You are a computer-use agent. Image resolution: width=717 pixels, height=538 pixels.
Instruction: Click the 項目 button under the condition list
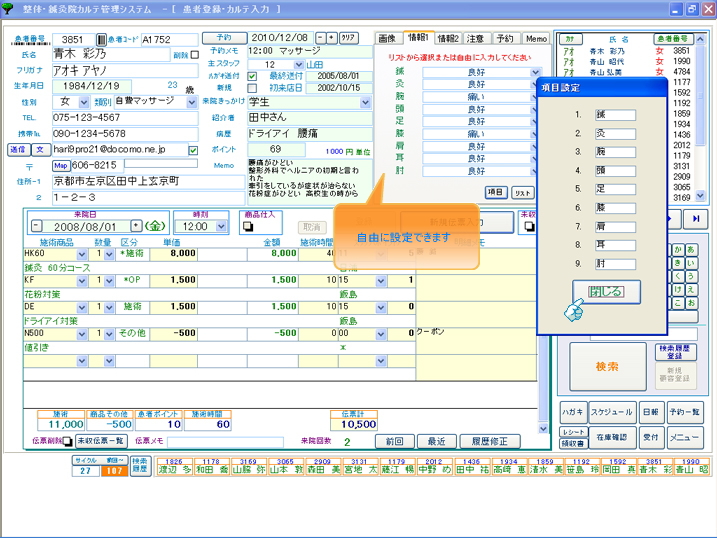pos(496,192)
